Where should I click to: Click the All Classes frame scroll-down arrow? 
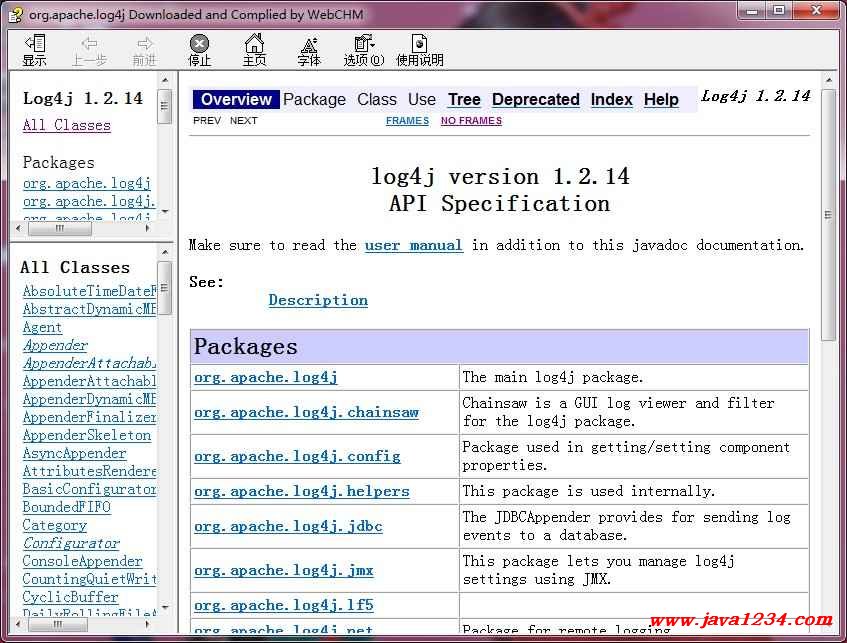[x=165, y=608]
